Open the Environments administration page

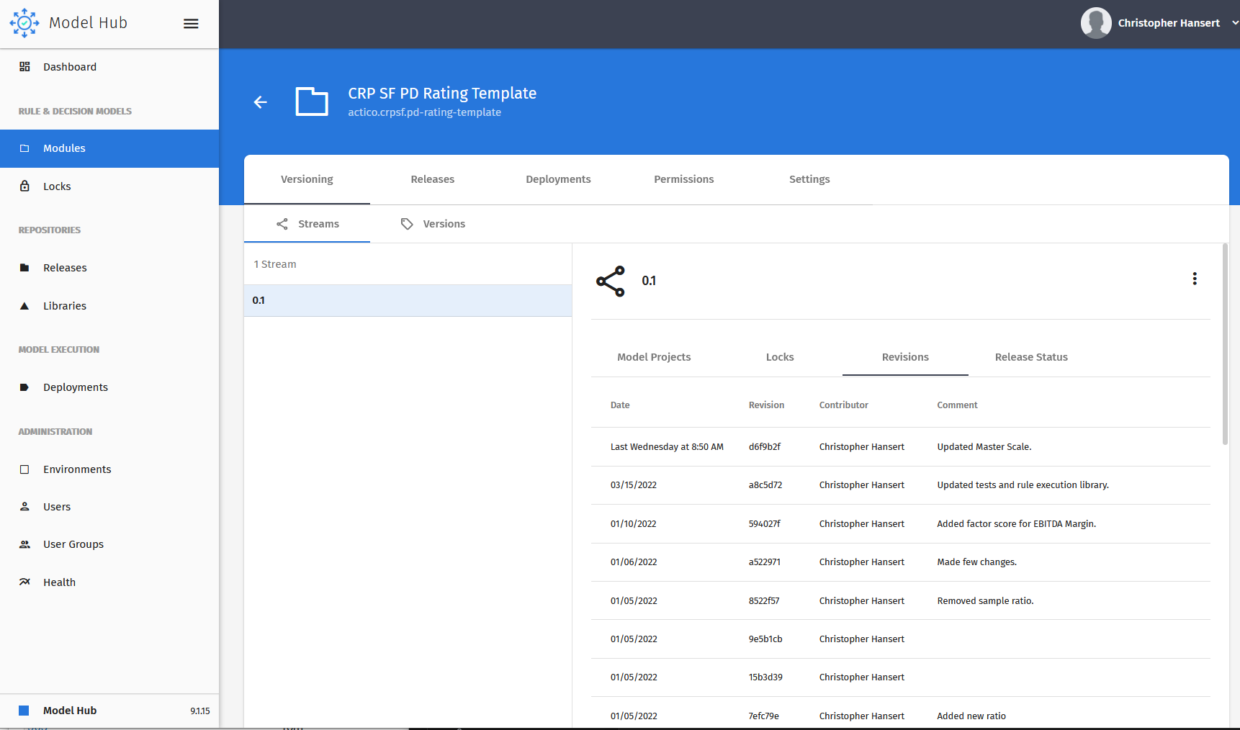pyautogui.click(x=74, y=469)
